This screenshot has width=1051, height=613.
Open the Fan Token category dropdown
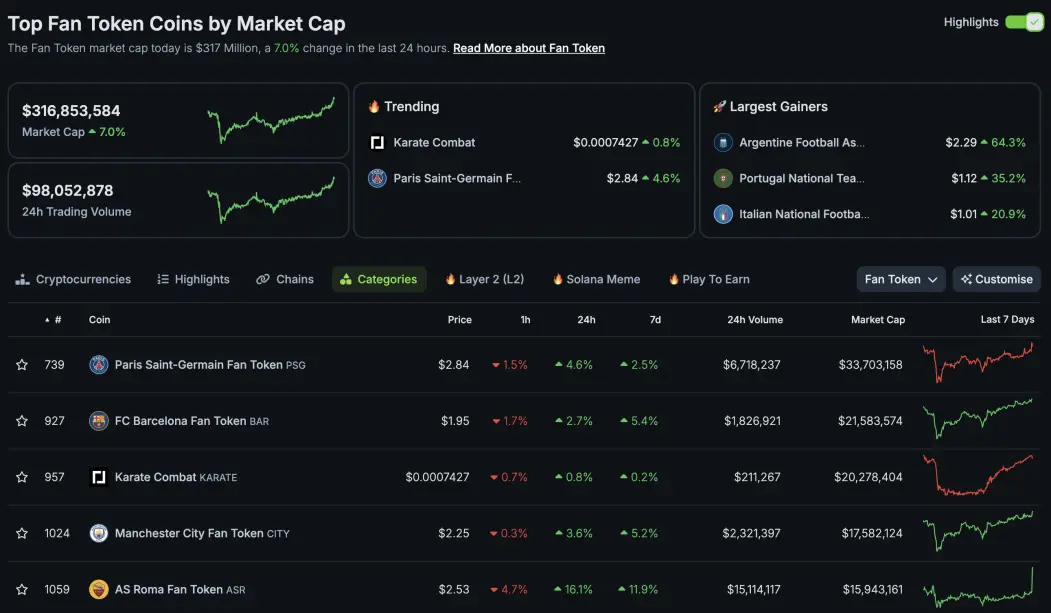click(x=901, y=279)
